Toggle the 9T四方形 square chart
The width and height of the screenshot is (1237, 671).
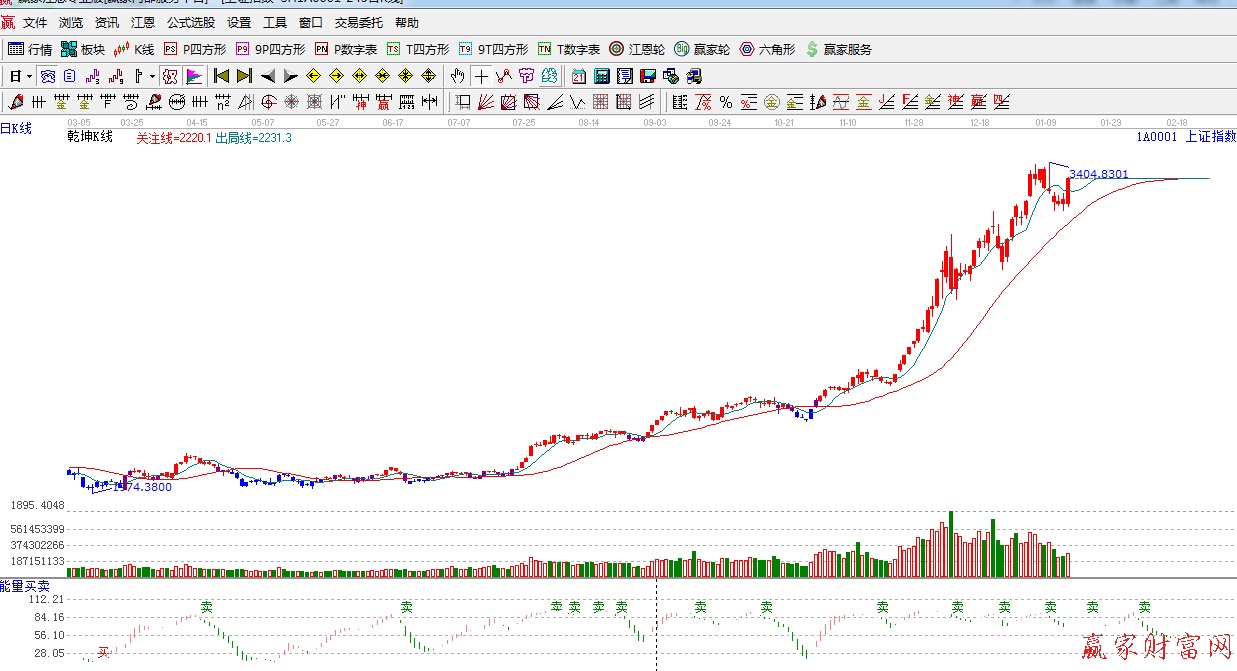click(x=493, y=49)
